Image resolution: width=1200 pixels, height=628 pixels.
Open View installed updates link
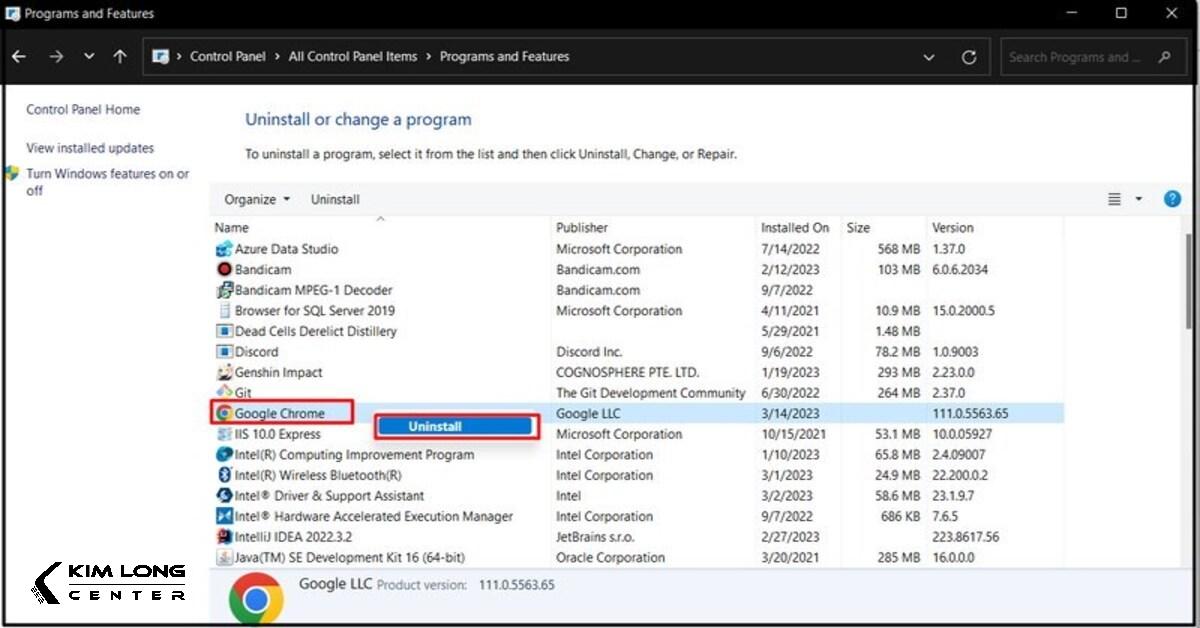click(90, 148)
